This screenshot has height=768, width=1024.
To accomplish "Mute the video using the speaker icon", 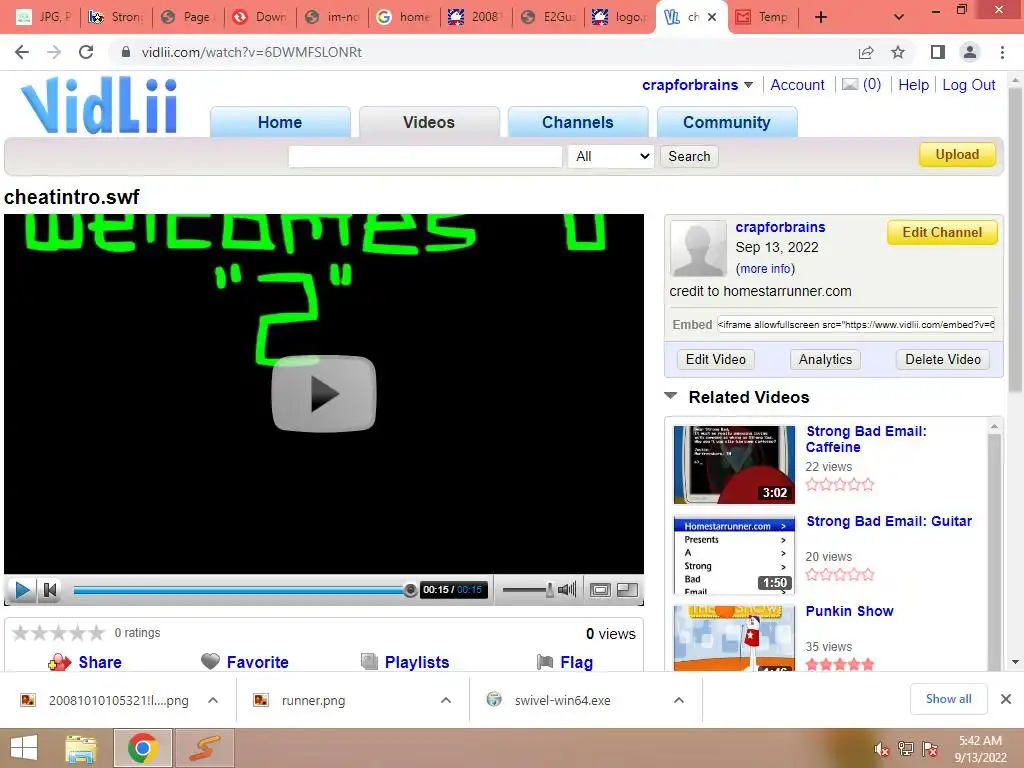I will (x=567, y=590).
